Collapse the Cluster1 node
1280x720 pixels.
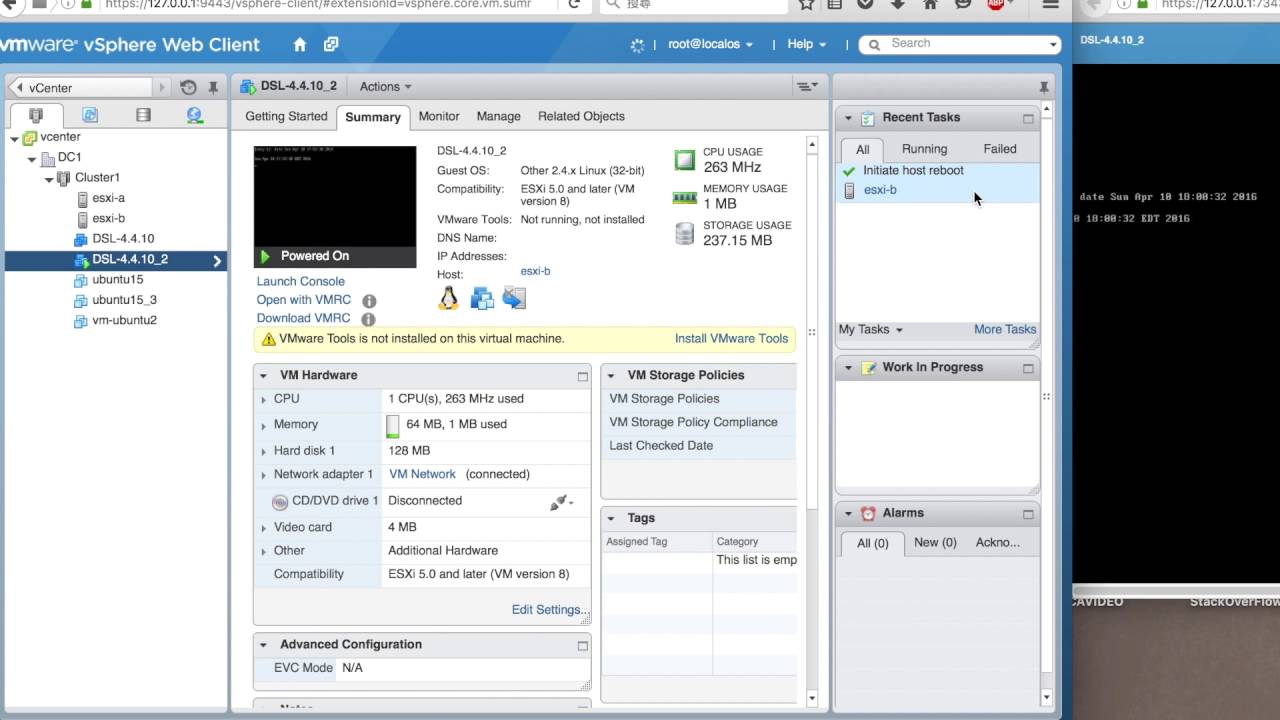click(49, 178)
